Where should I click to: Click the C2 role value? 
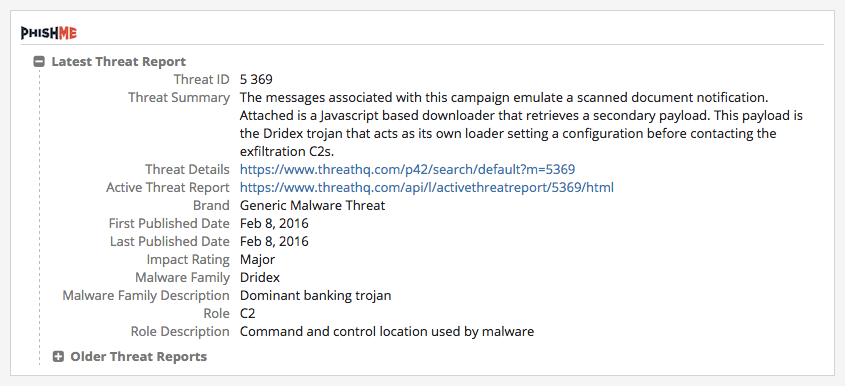click(247, 313)
